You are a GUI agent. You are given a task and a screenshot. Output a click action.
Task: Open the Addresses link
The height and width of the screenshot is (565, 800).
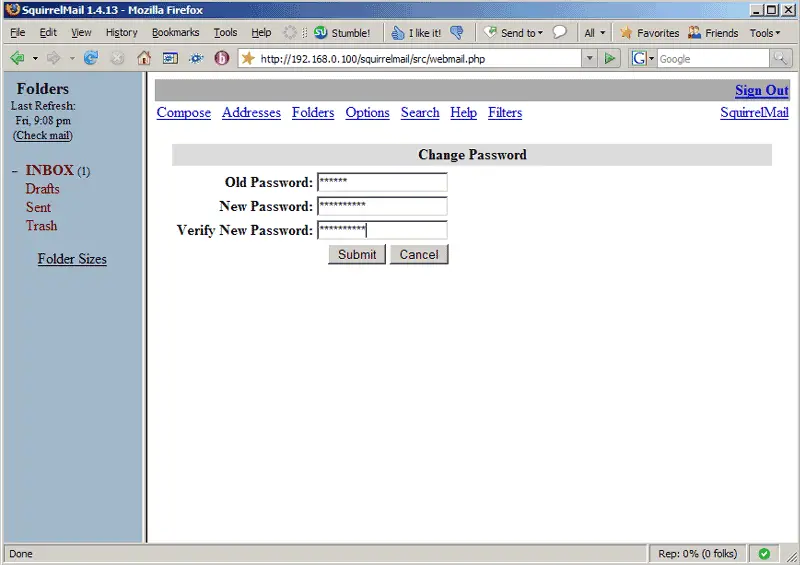click(x=251, y=112)
